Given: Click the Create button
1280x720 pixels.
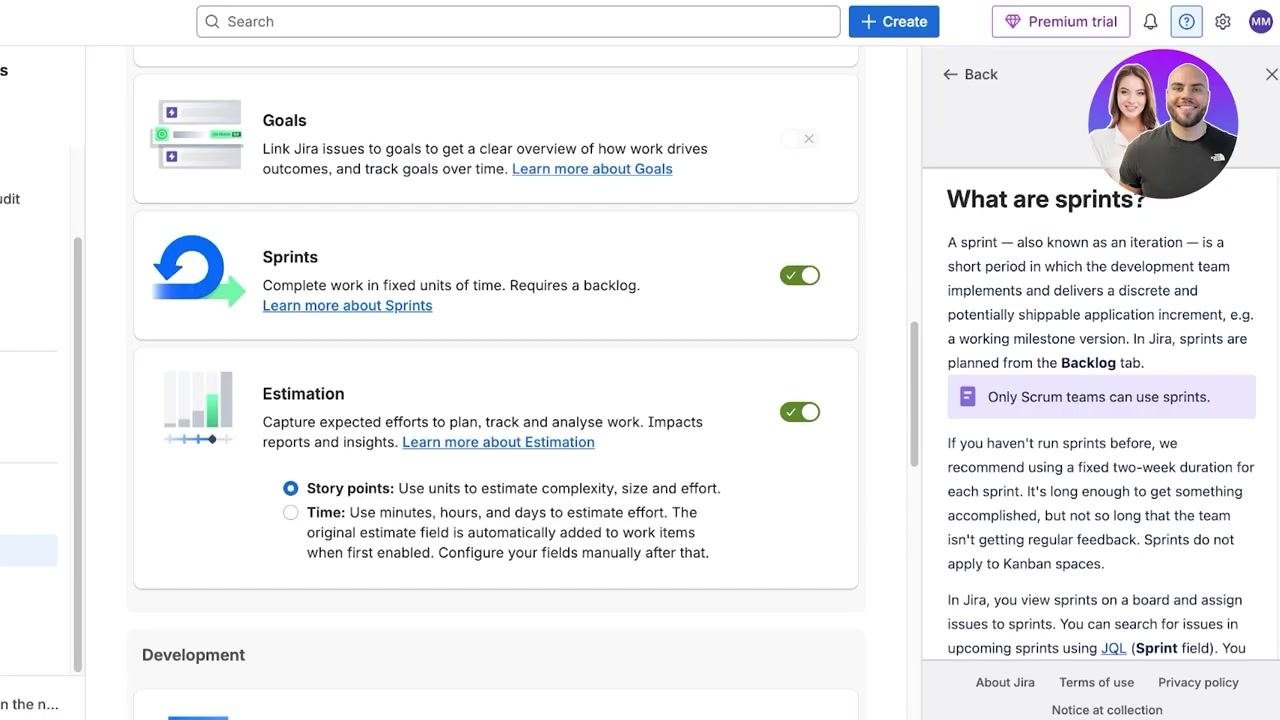Looking at the screenshot, I should click(894, 22).
